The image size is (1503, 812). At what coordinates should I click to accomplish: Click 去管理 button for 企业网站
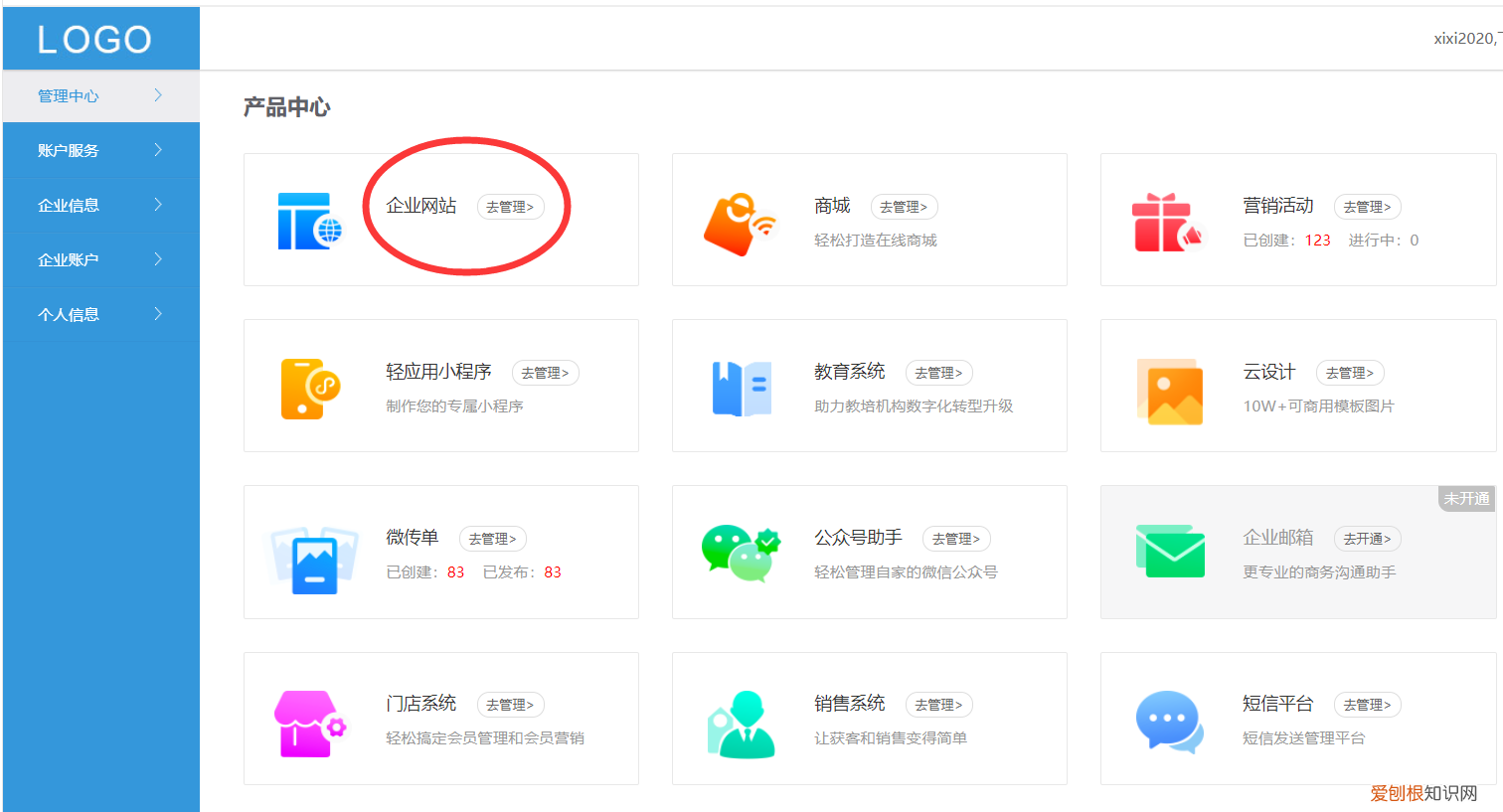tap(511, 207)
